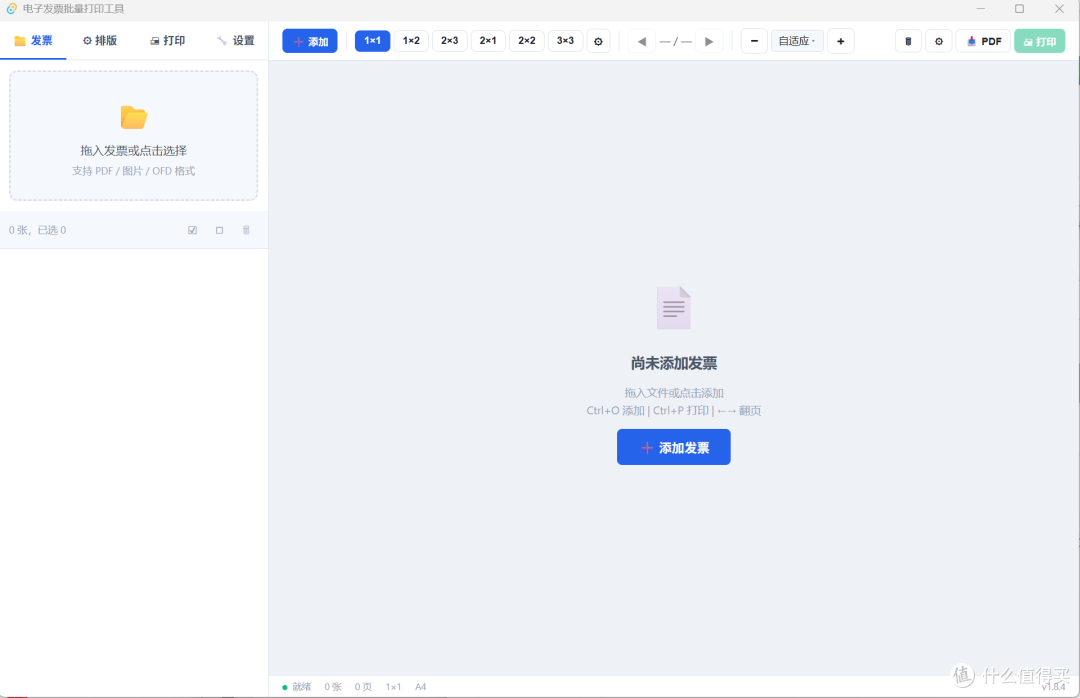Switch to the 排版 tab

(x=100, y=41)
